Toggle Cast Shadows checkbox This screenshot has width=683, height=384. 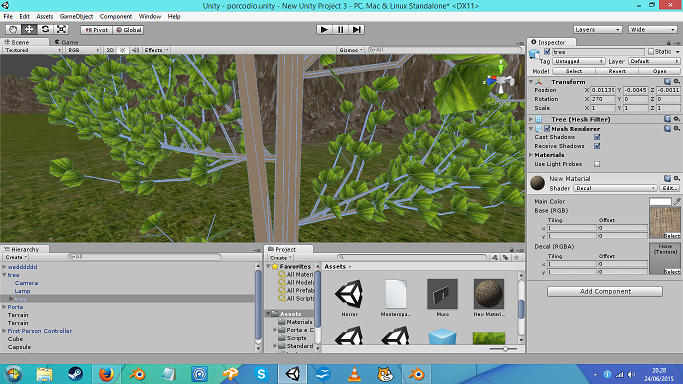(597, 137)
